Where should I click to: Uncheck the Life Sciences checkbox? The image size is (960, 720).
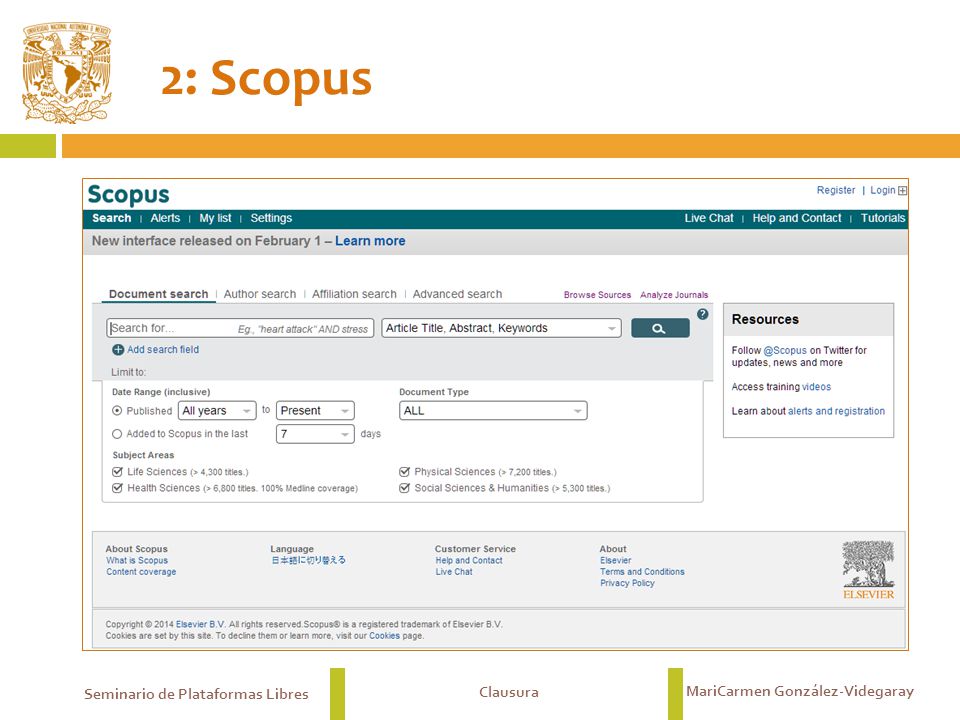coord(118,471)
